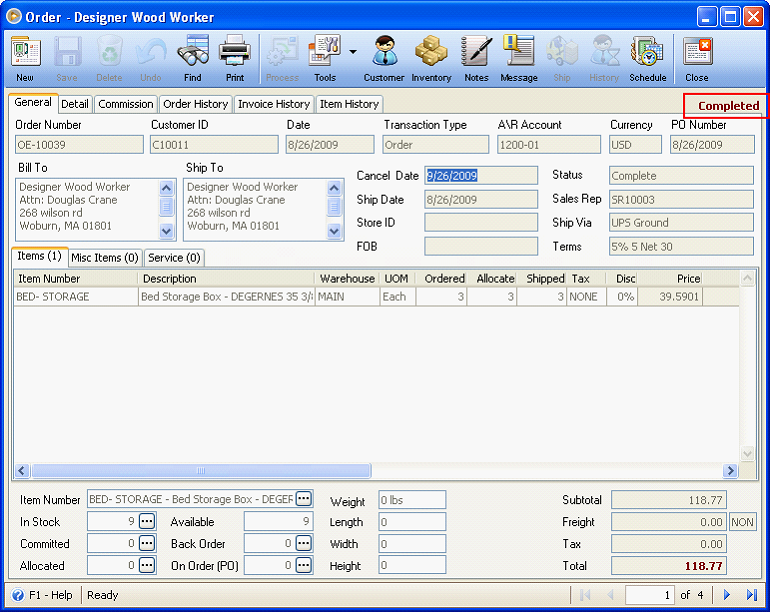Click the items grid horizontal scrollbar thumb
The image size is (771, 613).
tap(201, 470)
